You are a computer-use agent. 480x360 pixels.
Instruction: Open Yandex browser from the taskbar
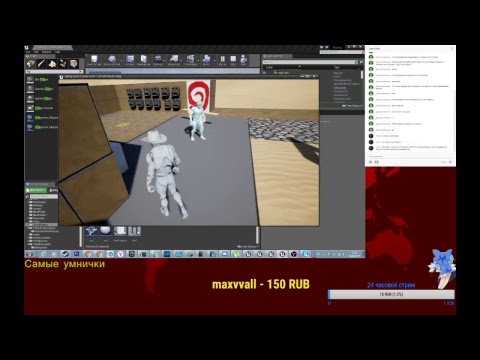click(x=120, y=254)
